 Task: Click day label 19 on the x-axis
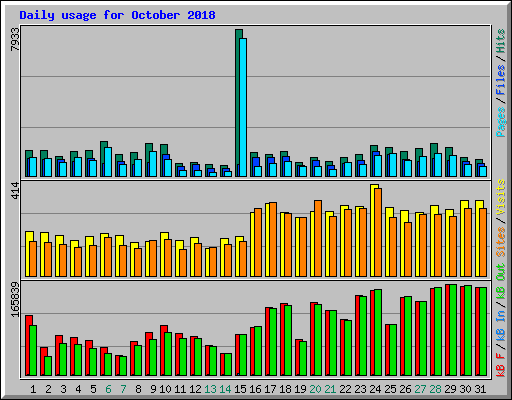[x=300, y=389]
